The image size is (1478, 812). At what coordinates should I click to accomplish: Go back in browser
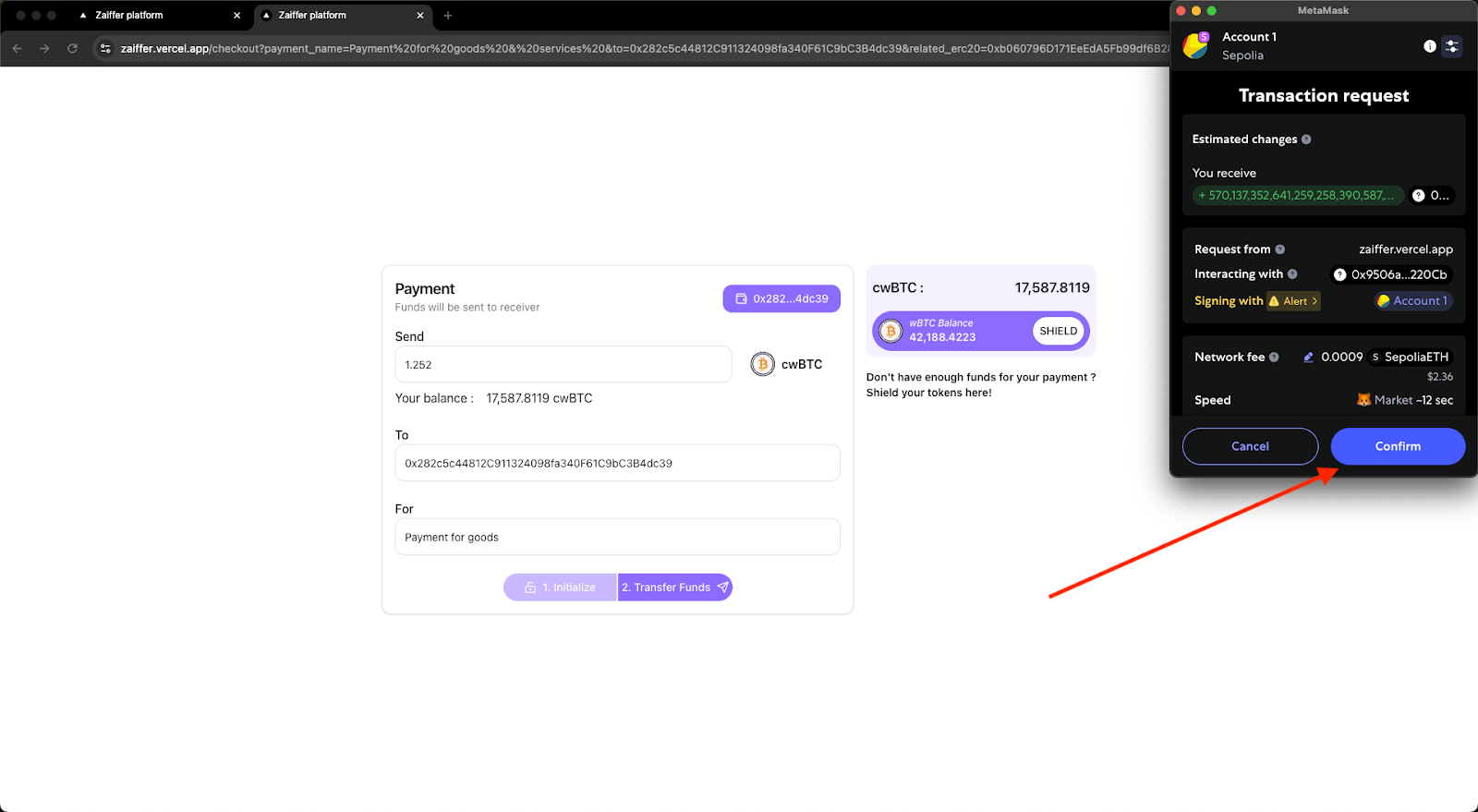(17, 48)
